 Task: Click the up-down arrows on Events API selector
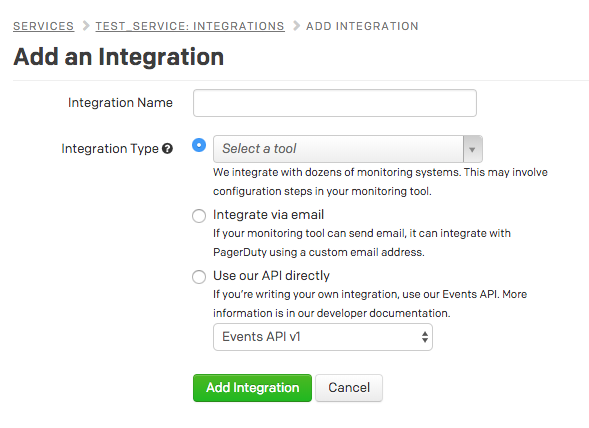click(424, 337)
